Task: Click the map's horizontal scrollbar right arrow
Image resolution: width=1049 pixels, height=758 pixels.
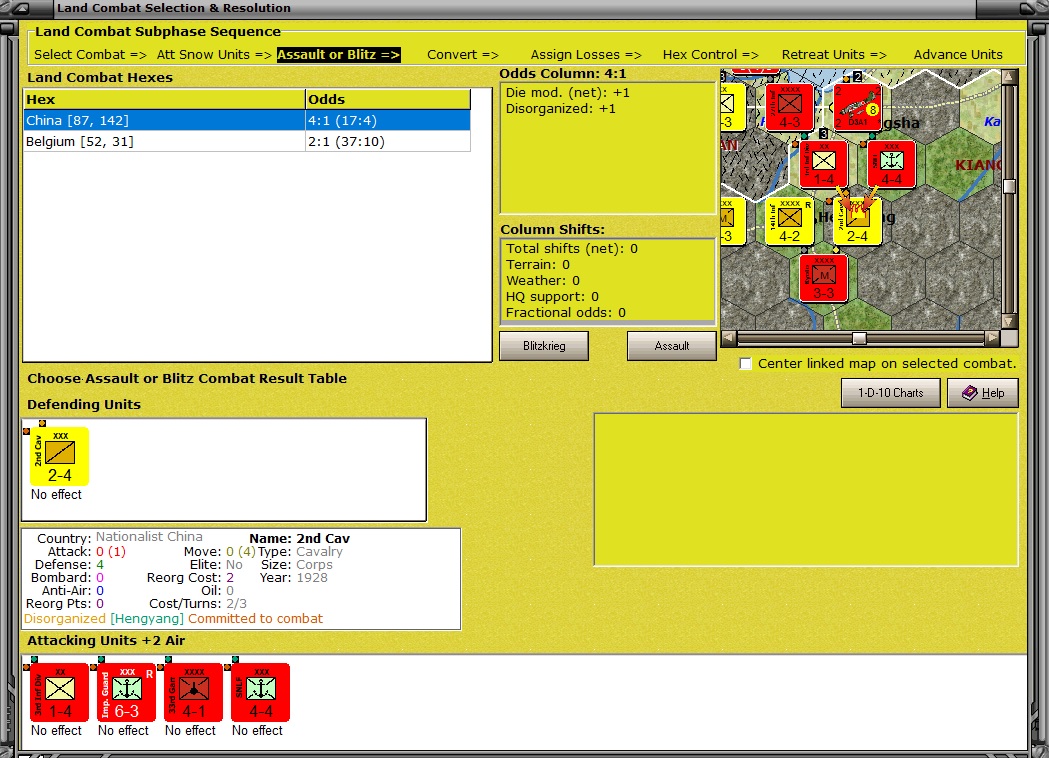Action: [993, 339]
